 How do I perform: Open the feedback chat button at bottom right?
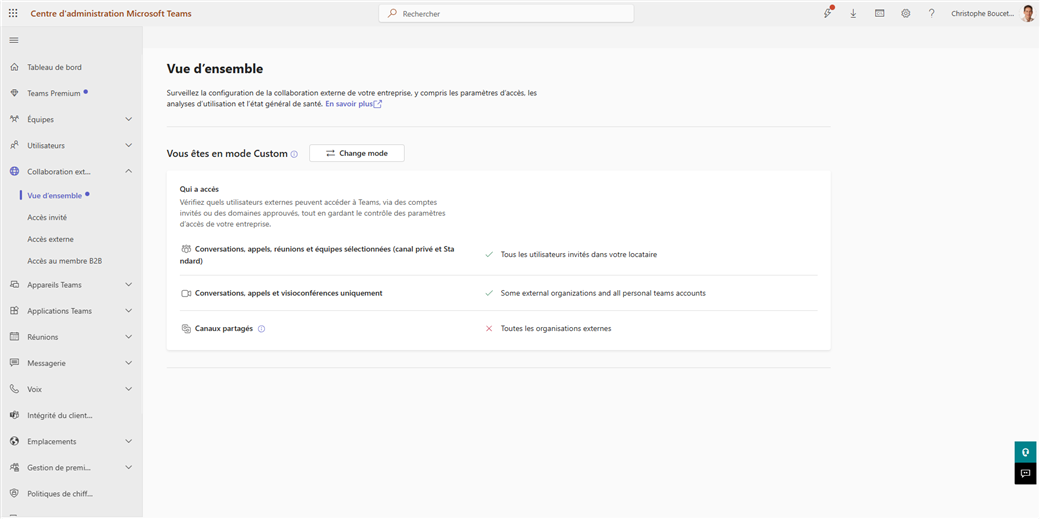pos(1025,474)
